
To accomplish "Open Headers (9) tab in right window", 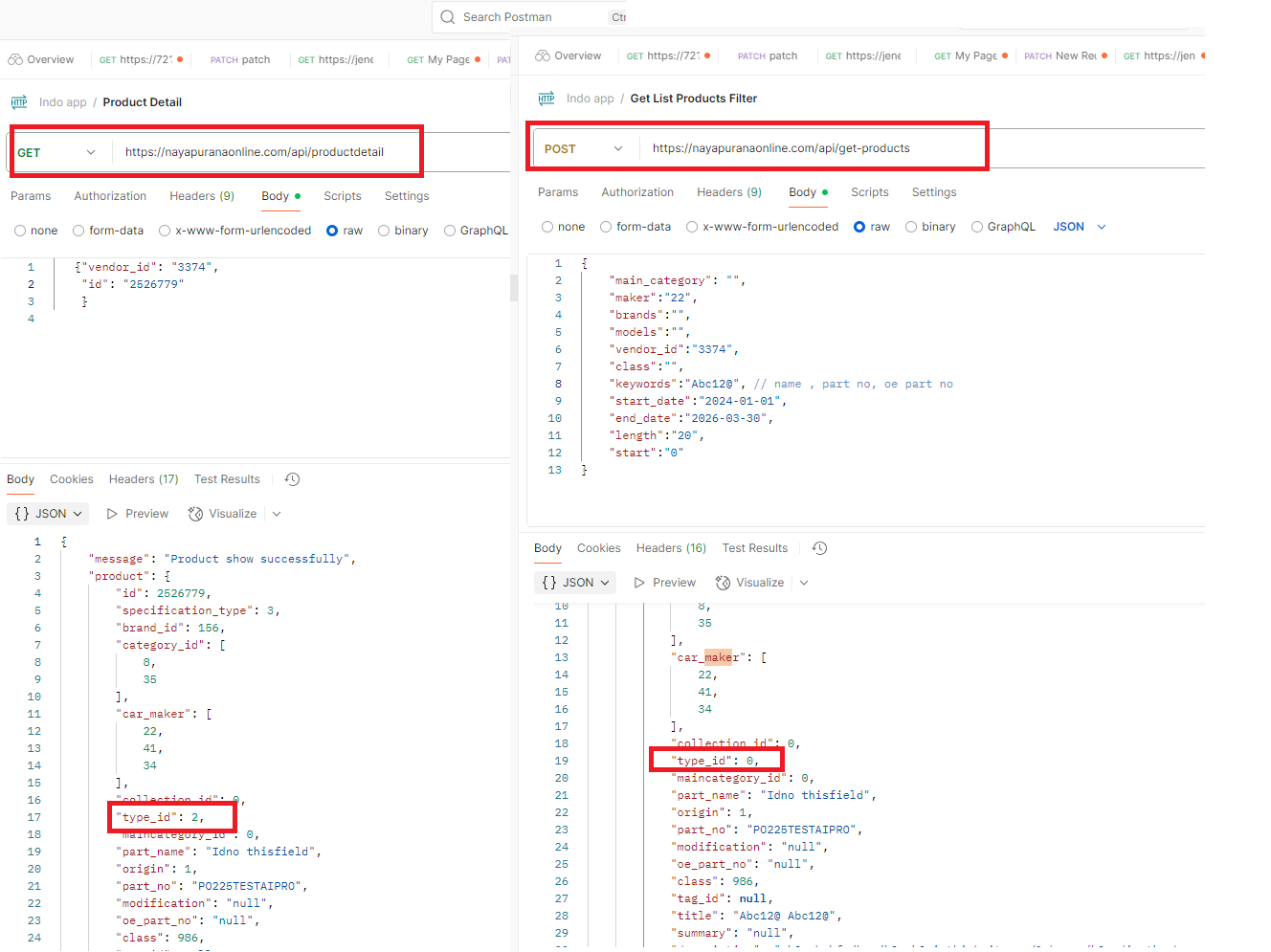I will point(729,192).
